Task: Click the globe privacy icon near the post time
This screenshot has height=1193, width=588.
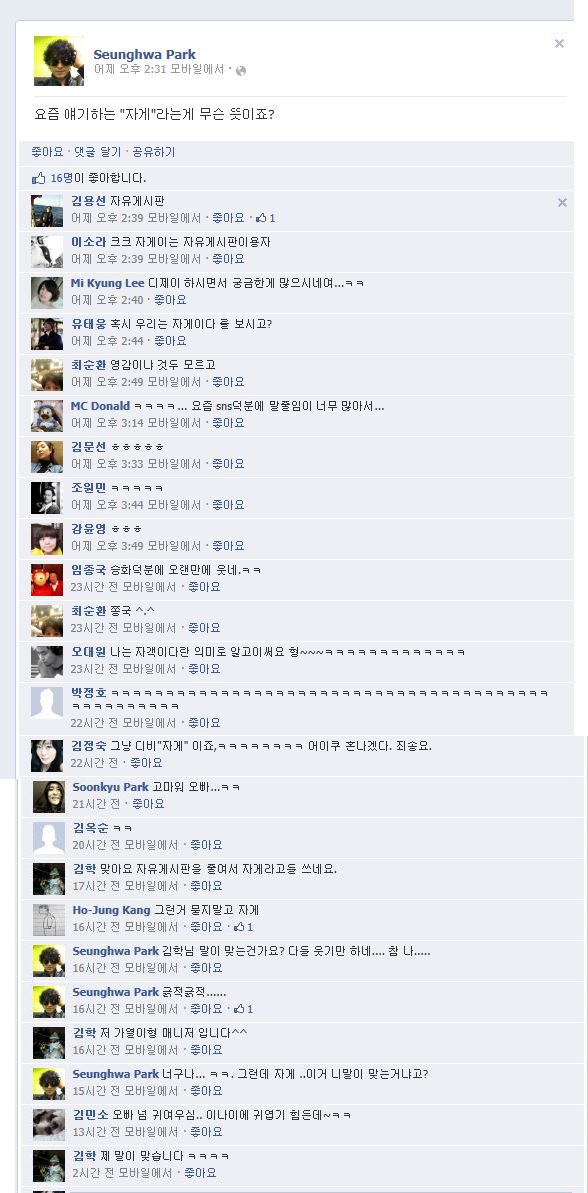Action: pos(241,71)
